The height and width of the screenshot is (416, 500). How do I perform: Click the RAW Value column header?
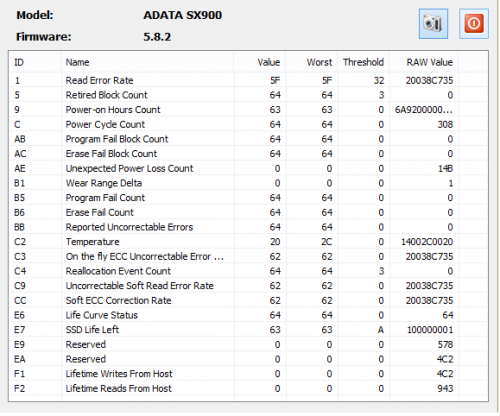(x=424, y=62)
